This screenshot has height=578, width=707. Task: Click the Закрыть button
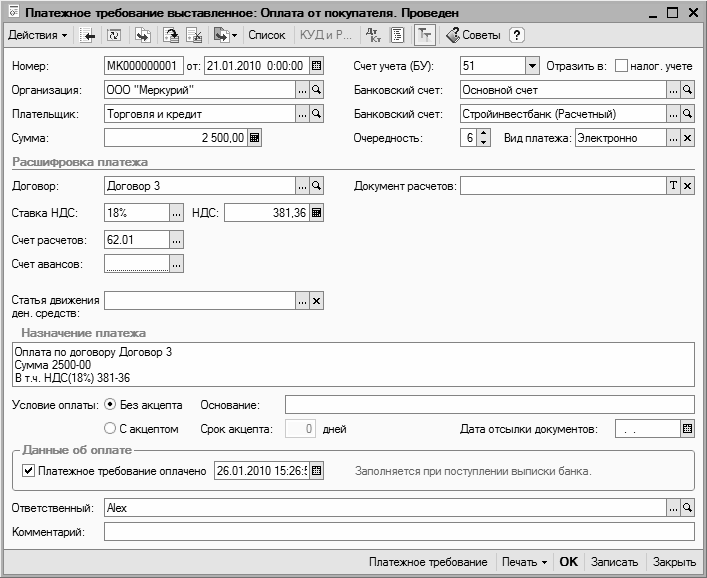[x=674, y=562]
